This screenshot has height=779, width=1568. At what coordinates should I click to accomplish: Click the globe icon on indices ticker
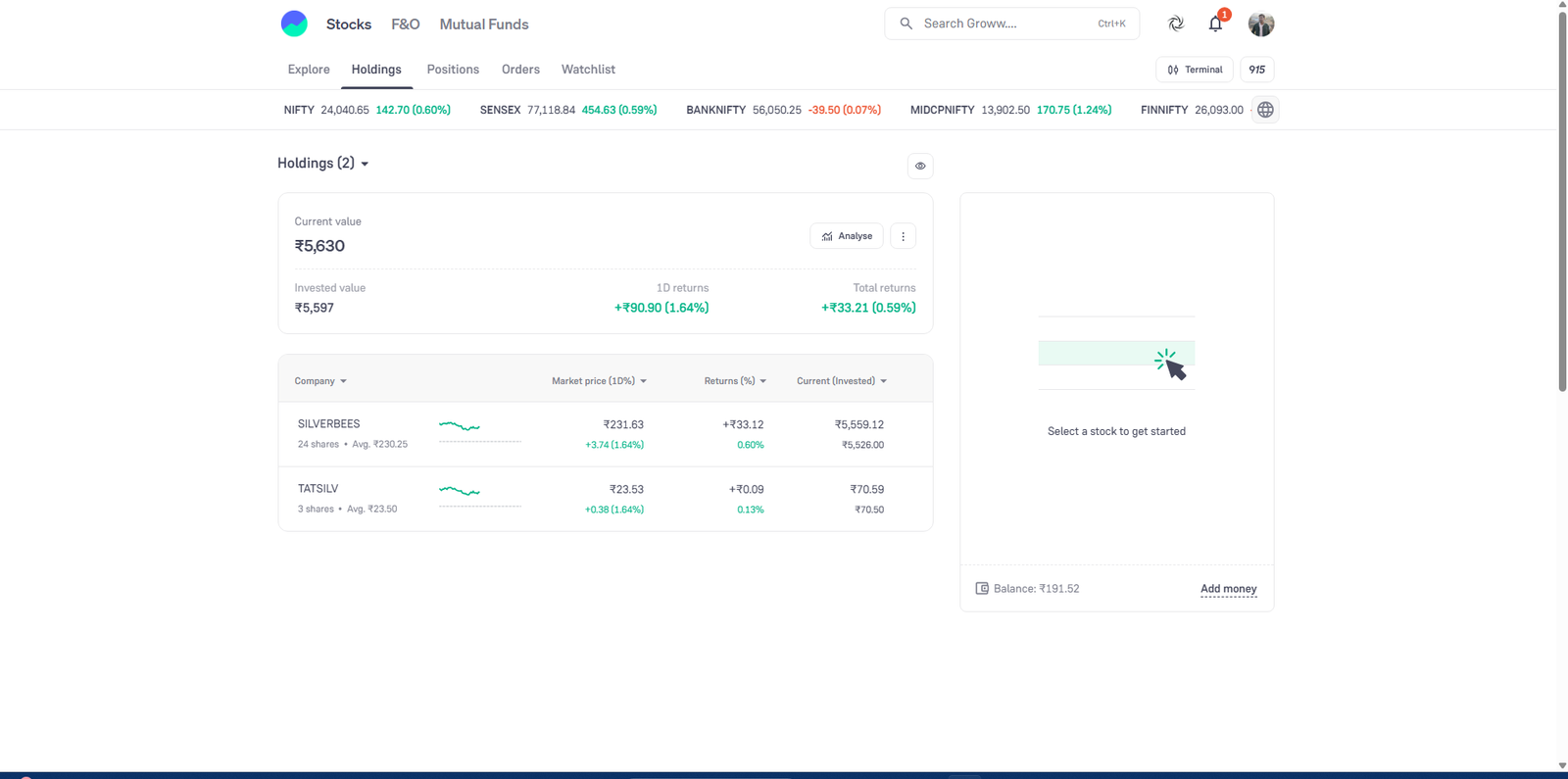point(1265,110)
